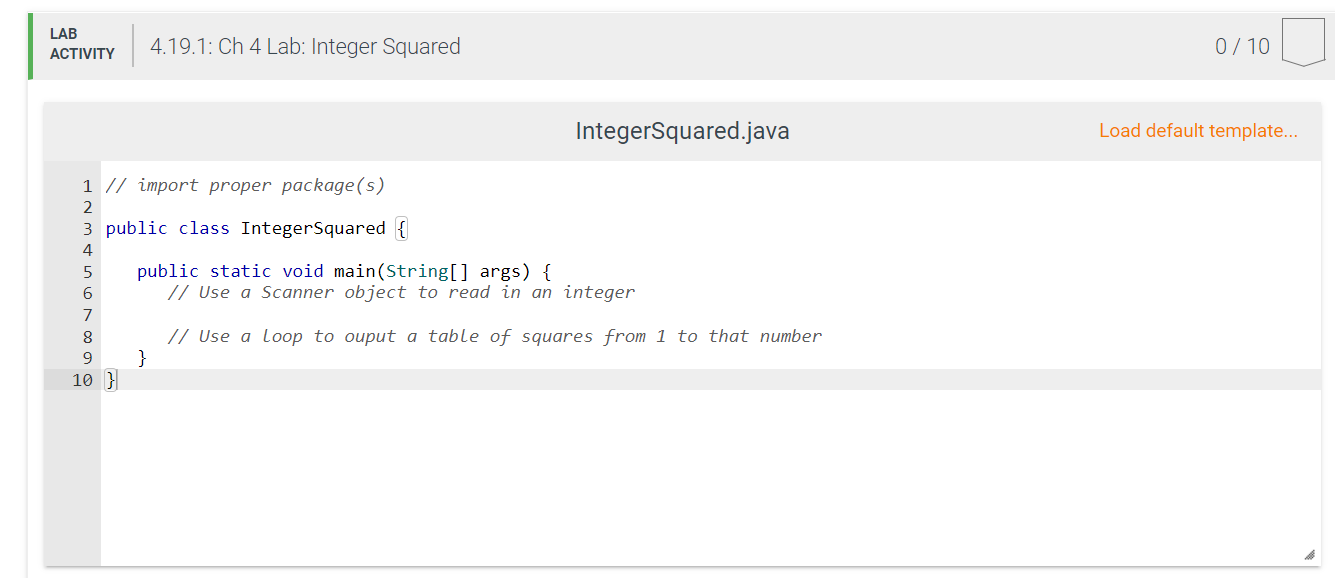Click the closing brace on line 9
The height and width of the screenshot is (578, 1335).
coord(144,357)
